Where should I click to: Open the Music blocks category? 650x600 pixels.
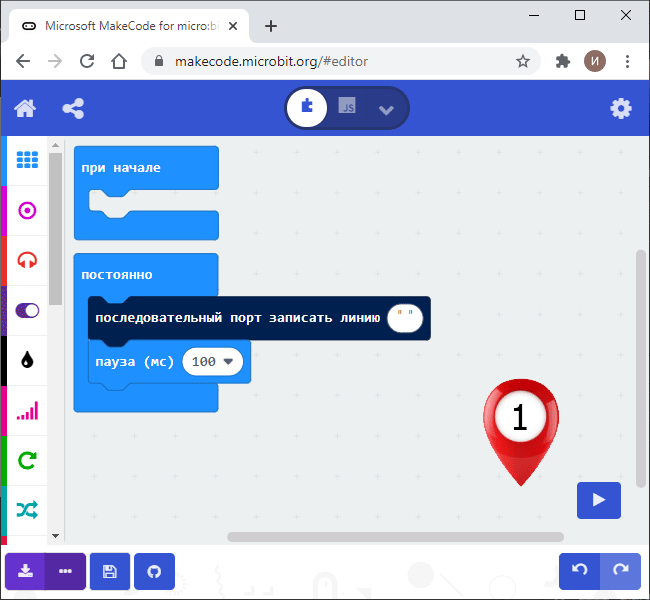coord(27,260)
